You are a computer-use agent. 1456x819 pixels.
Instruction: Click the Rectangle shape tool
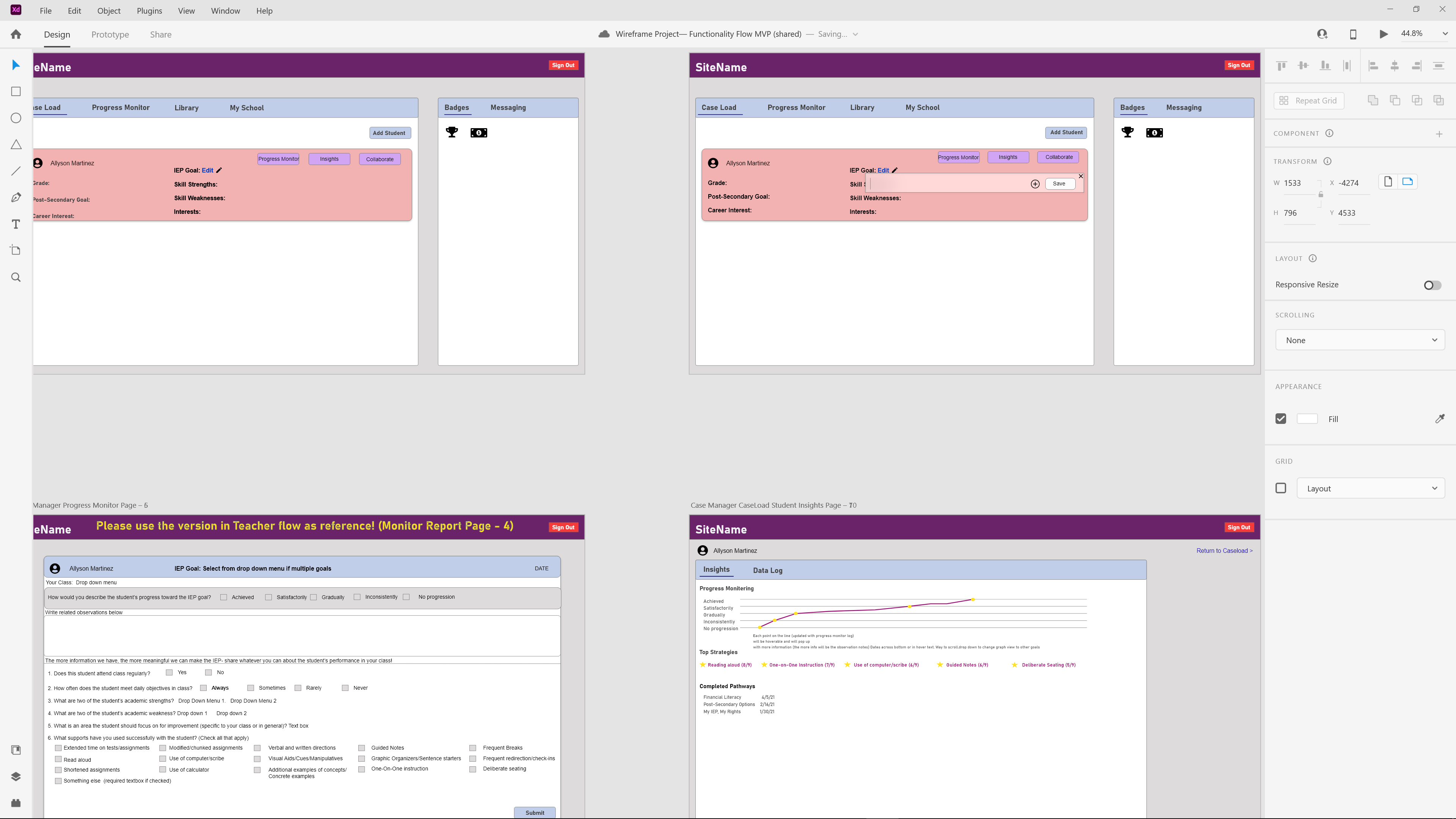pos(15,91)
